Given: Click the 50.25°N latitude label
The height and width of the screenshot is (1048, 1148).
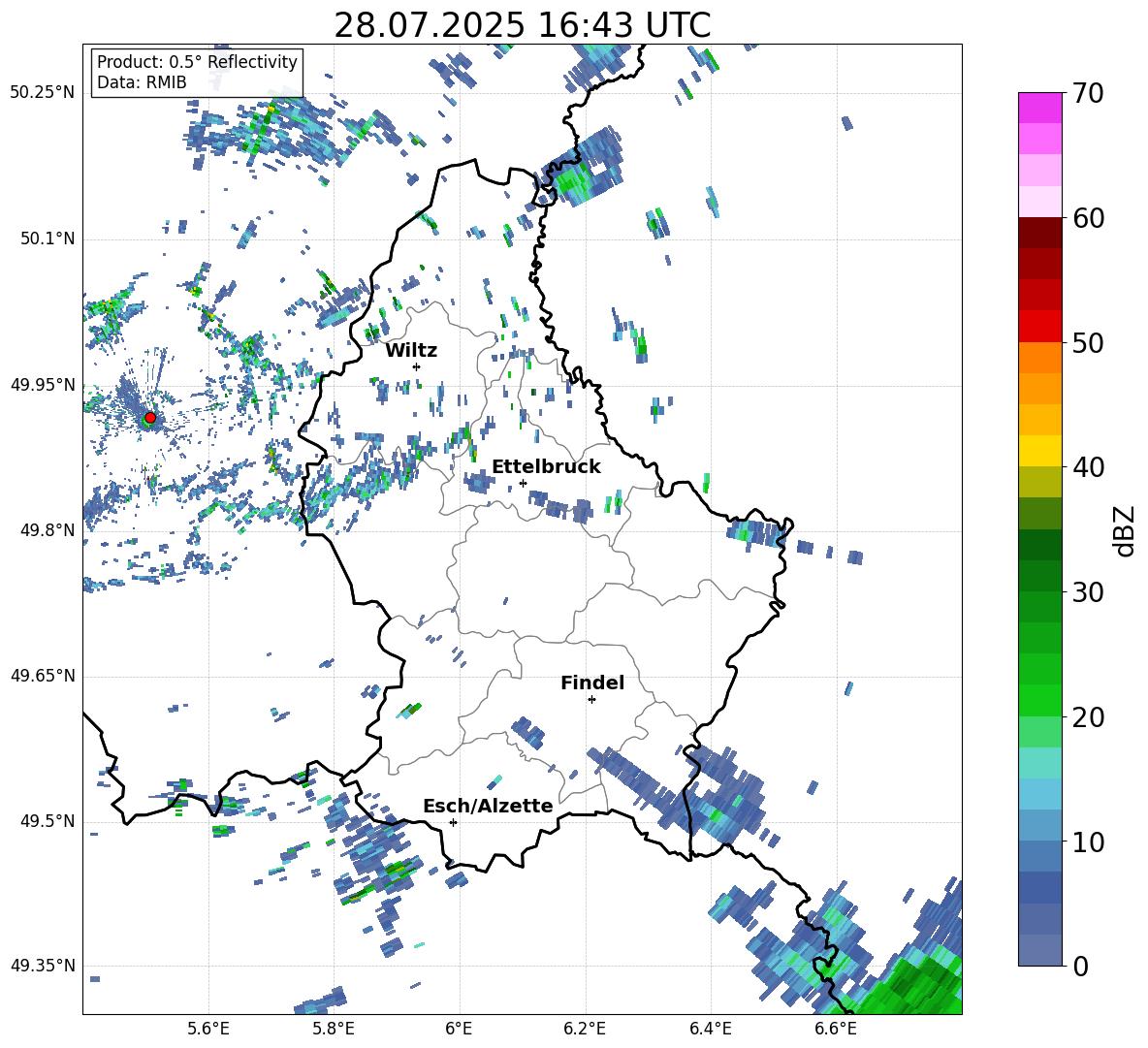Looking at the screenshot, I should [x=43, y=93].
